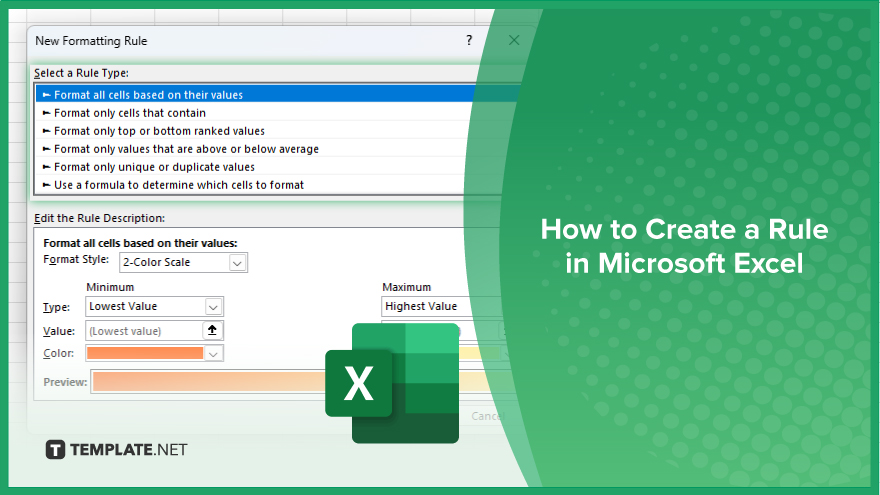The image size is (880, 495).
Task: Click the 'Minimum' column heading
Action: point(110,287)
